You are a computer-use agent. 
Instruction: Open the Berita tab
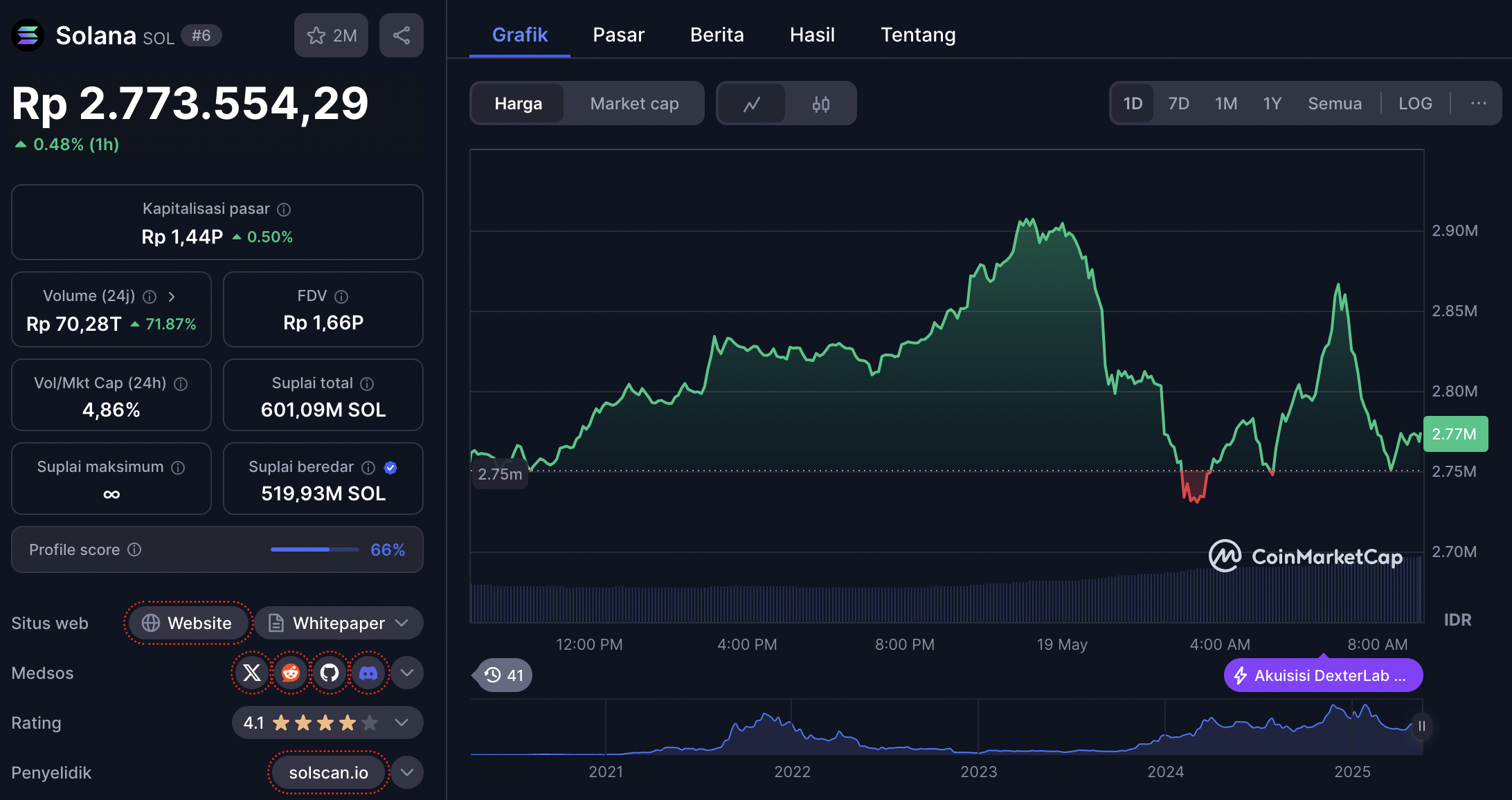[x=717, y=35]
